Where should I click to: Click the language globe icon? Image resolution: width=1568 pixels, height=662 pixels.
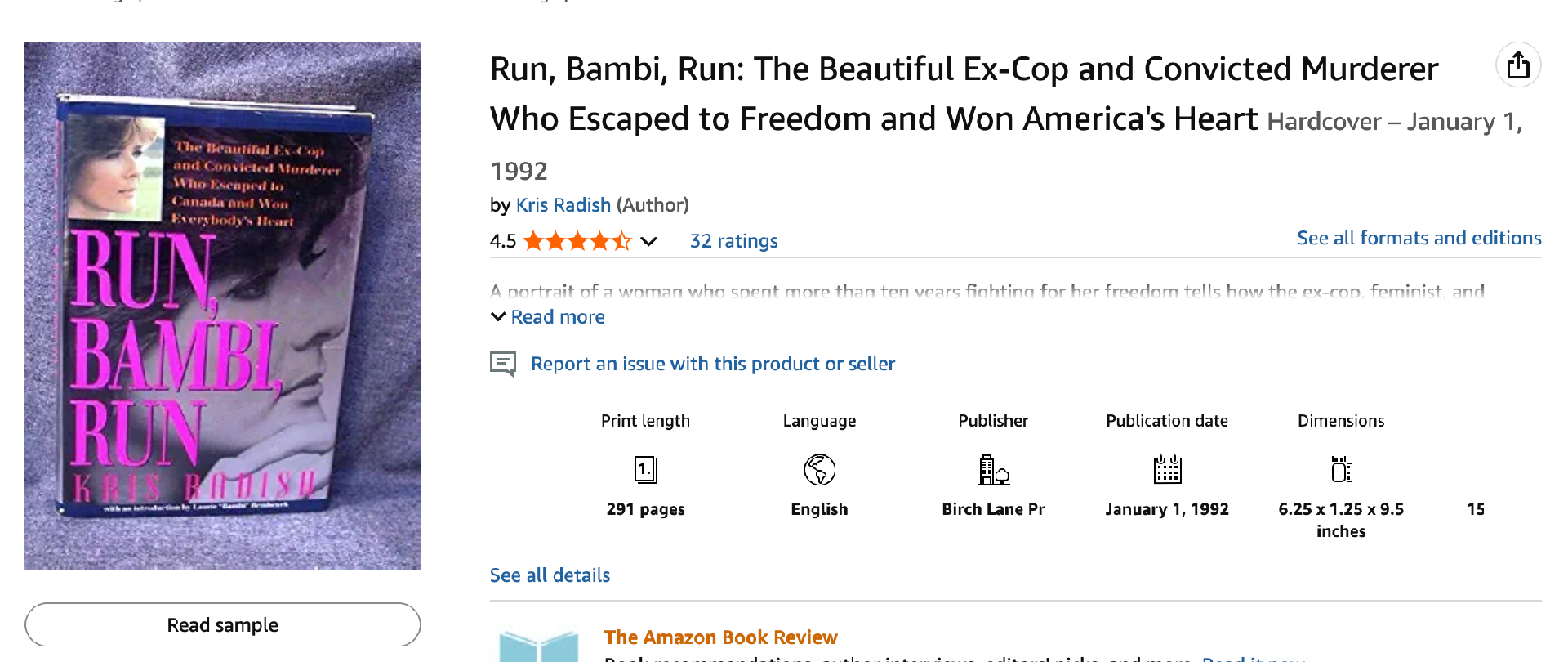point(819,470)
